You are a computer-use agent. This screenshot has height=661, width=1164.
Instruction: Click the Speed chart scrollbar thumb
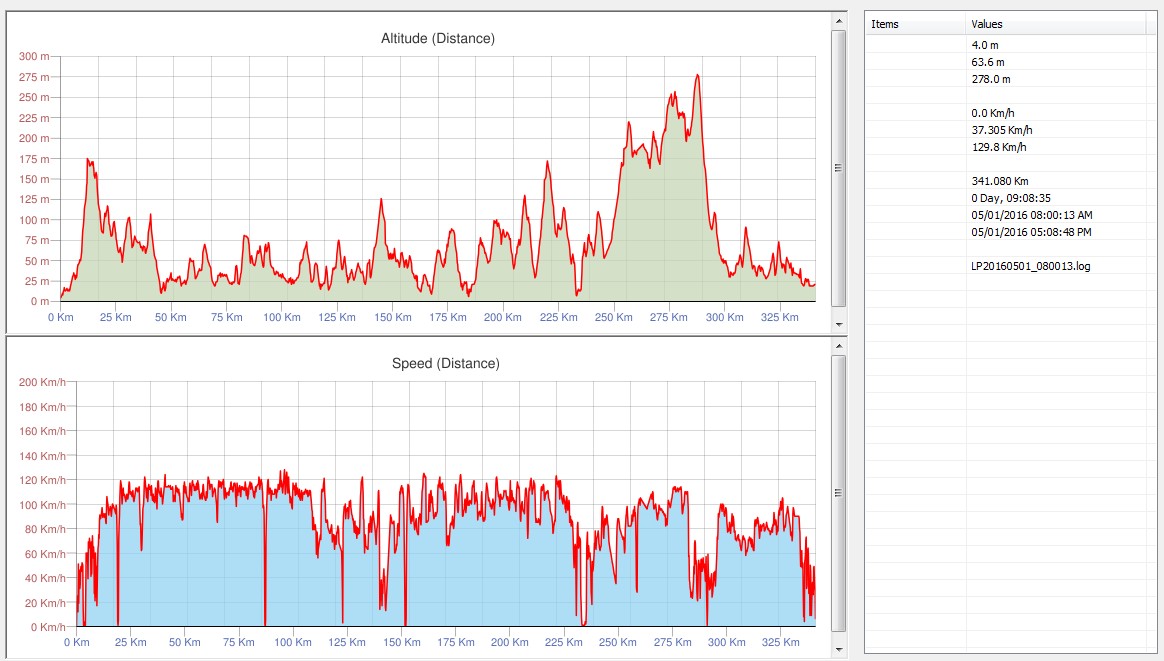[x=838, y=492]
